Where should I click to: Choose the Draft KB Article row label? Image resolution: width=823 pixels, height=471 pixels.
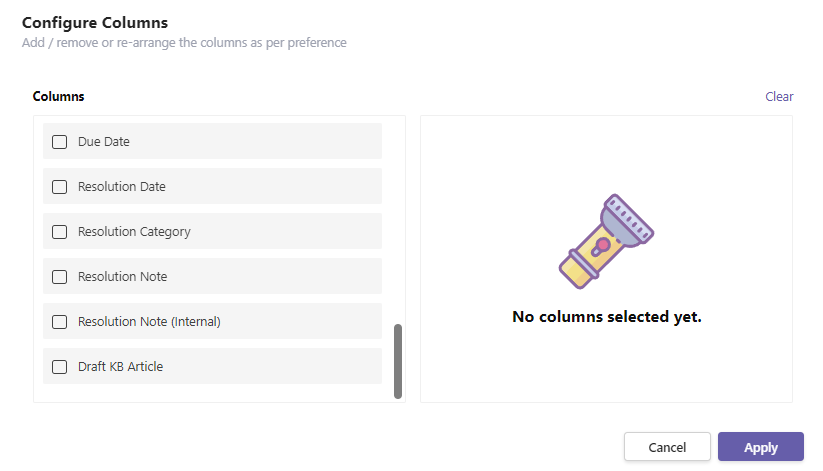pyautogui.click(x=120, y=367)
